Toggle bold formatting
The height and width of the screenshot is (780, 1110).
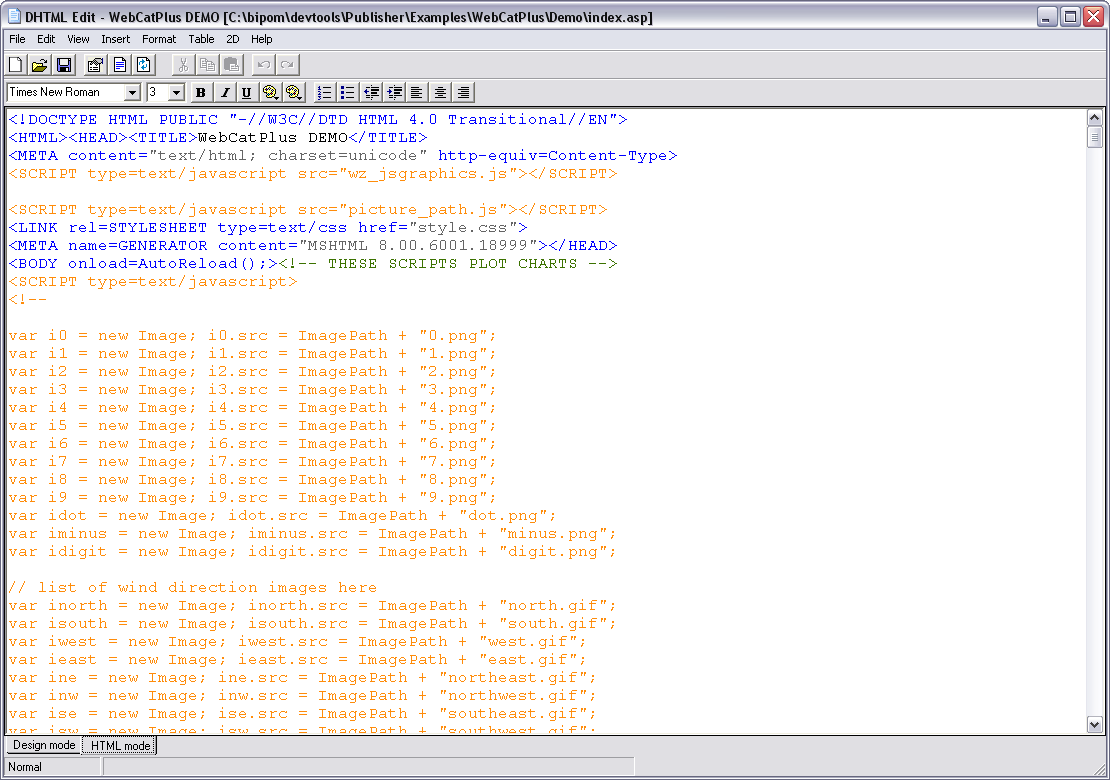click(200, 92)
